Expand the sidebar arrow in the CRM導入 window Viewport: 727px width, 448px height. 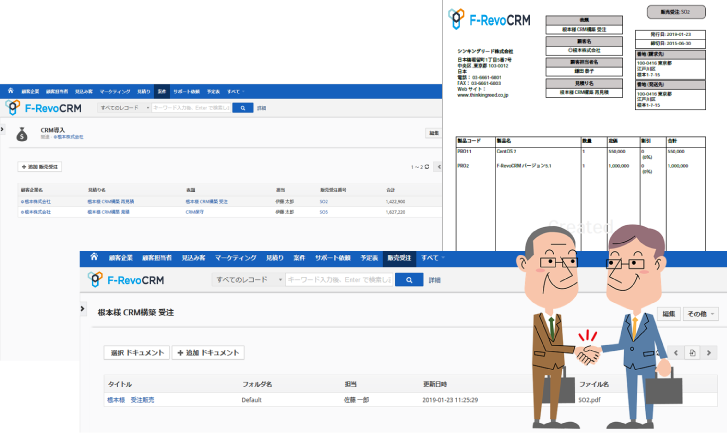point(2,129)
